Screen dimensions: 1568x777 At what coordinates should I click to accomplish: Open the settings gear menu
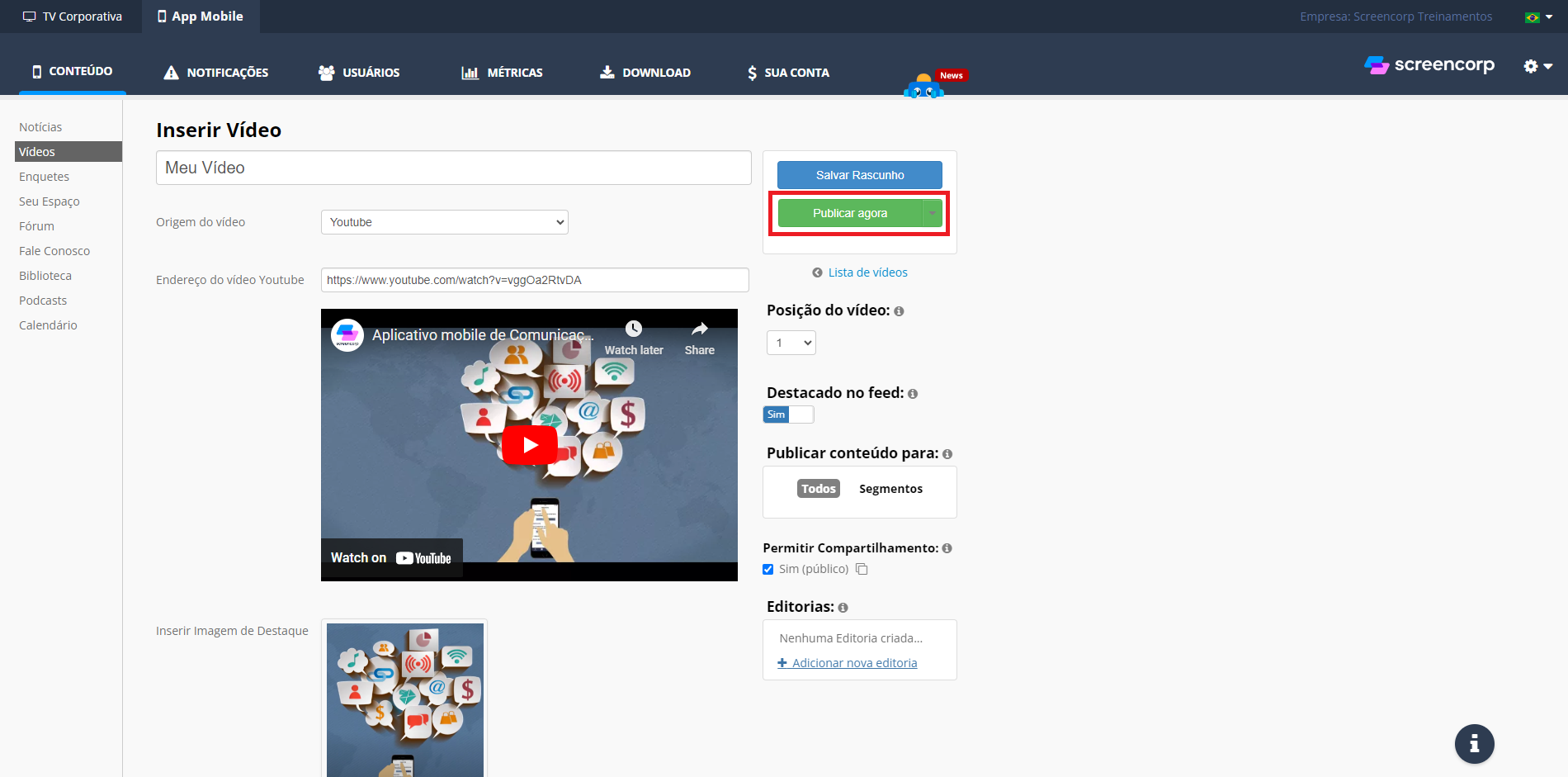click(x=1537, y=66)
